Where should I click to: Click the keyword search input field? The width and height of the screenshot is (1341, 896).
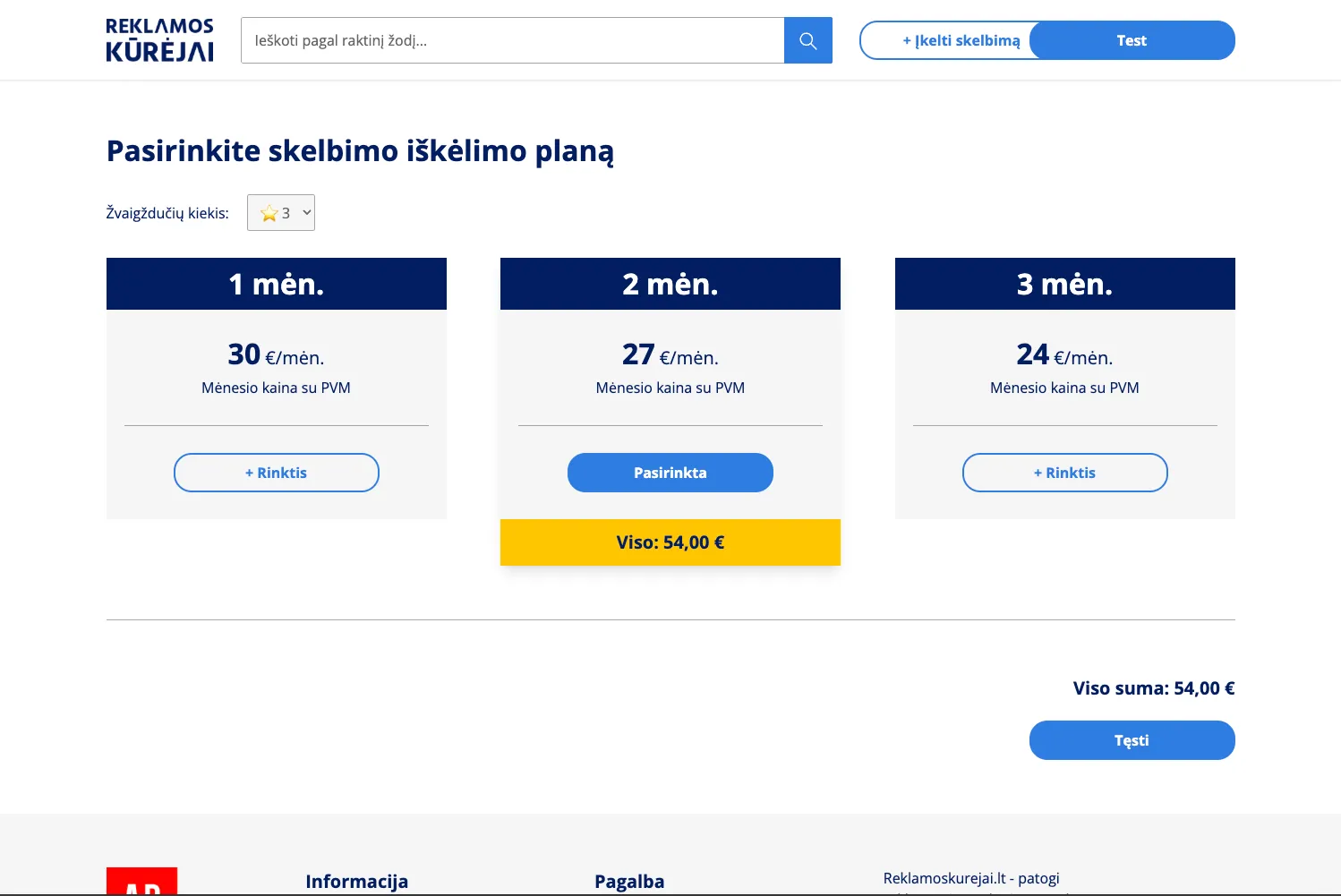(x=512, y=39)
